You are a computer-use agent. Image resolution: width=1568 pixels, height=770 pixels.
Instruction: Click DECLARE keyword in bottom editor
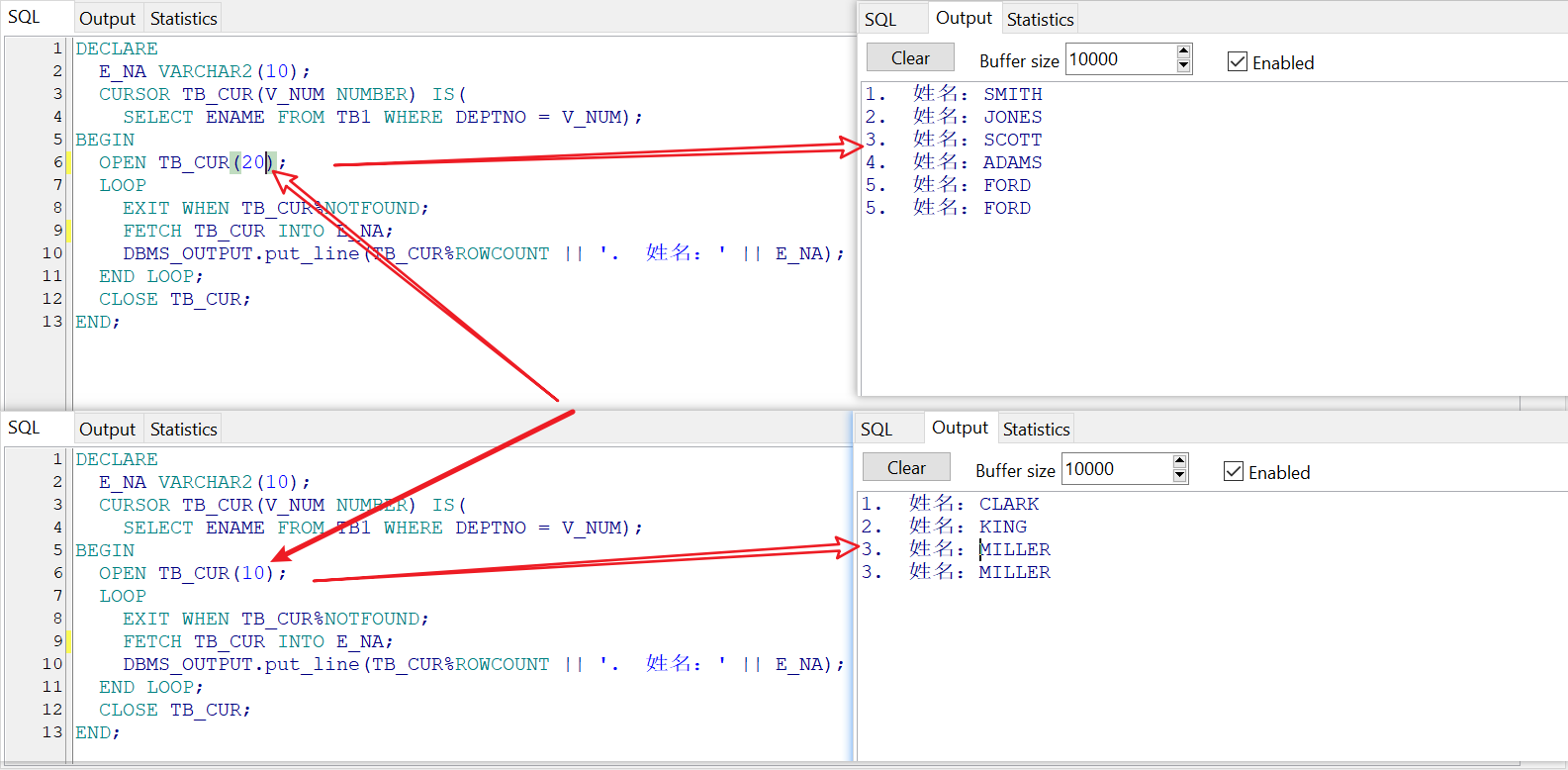tap(117, 459)
